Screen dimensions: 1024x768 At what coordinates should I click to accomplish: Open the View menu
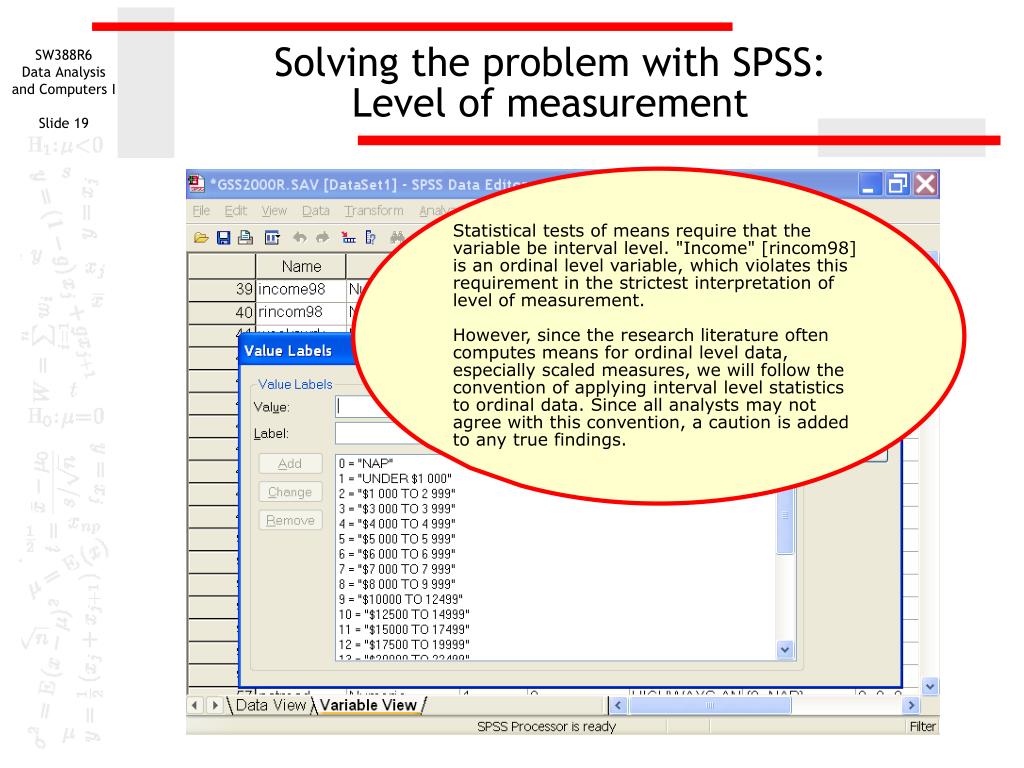[274, 210]
